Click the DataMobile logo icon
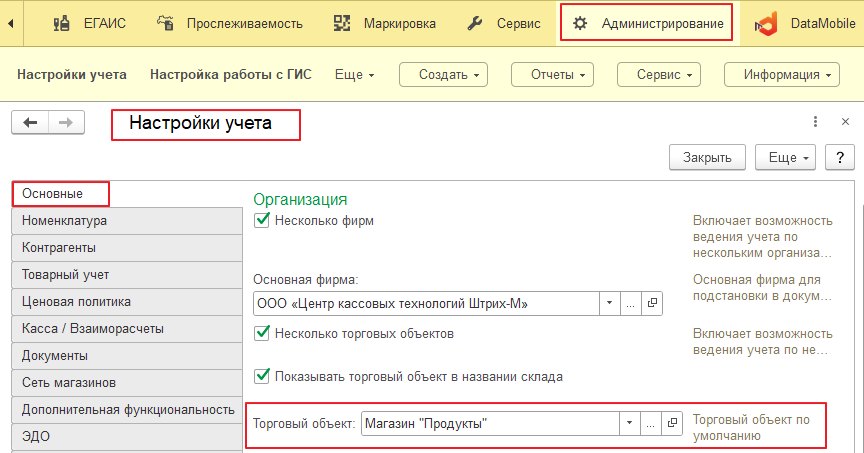Image resolution: width=864 pixels, height=453 pixels. coord(766,24)
